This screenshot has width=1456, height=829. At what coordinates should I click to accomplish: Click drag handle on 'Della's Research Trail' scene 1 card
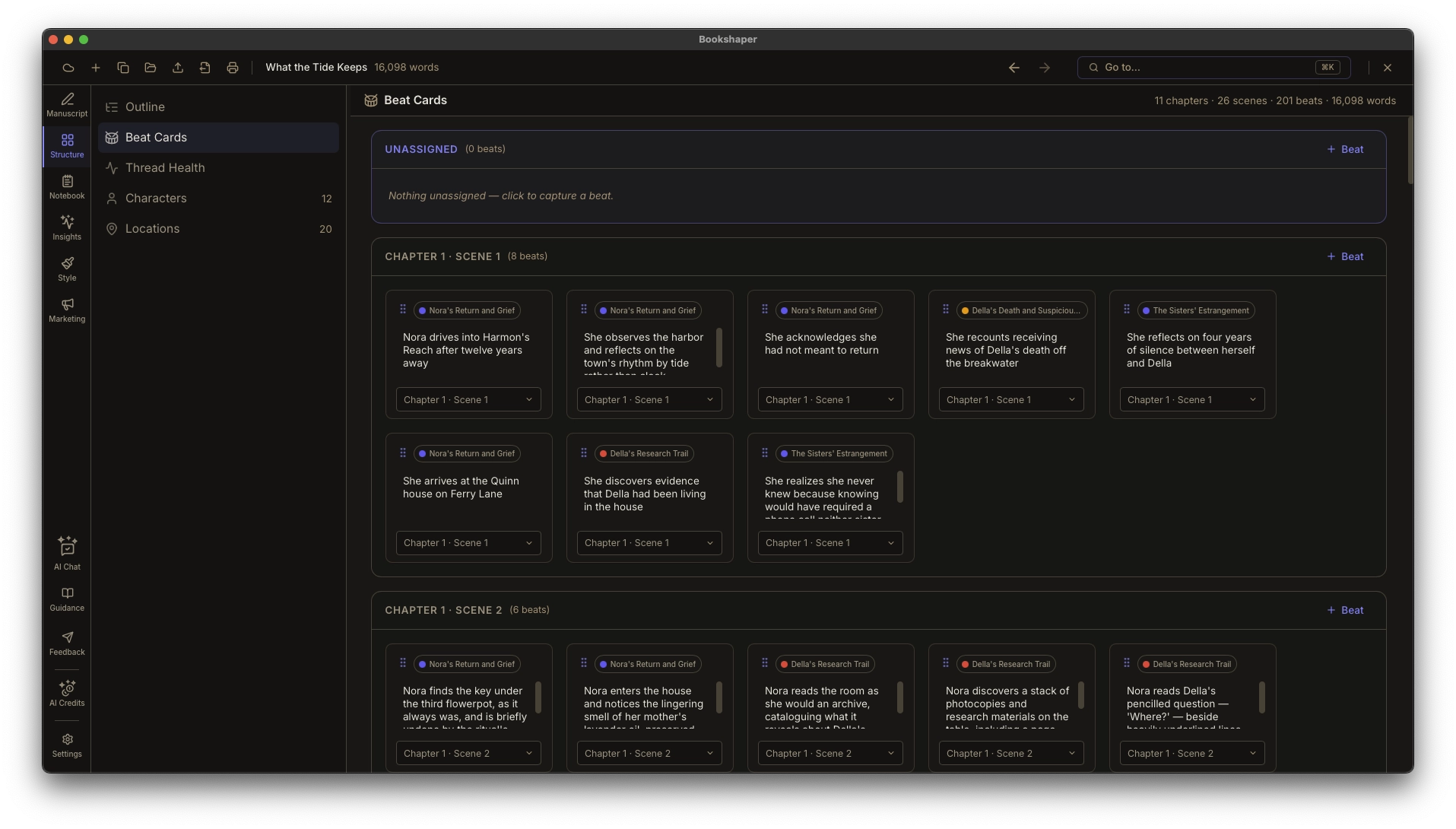point(584,454)
